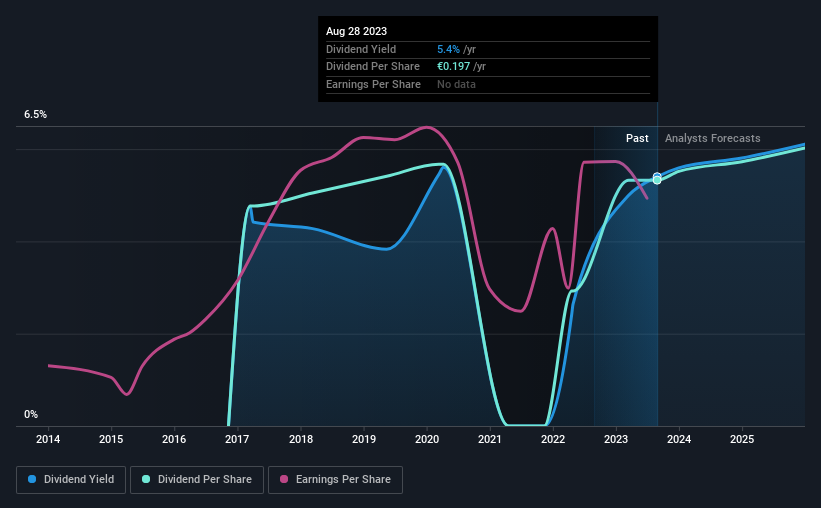Click the 6.5% y-axis label
The height and width of the screenshot is (508, 821).
[x=36, y=114]
